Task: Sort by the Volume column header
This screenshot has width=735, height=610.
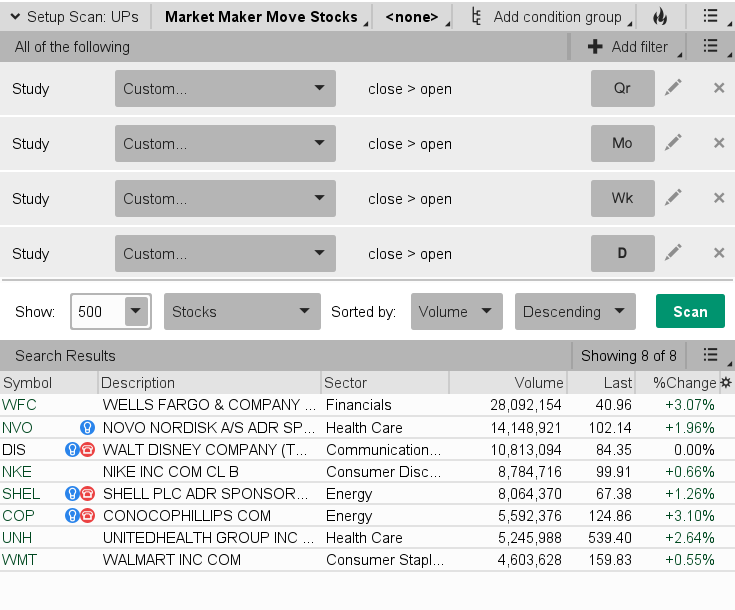Action: (x=509, y=383)
